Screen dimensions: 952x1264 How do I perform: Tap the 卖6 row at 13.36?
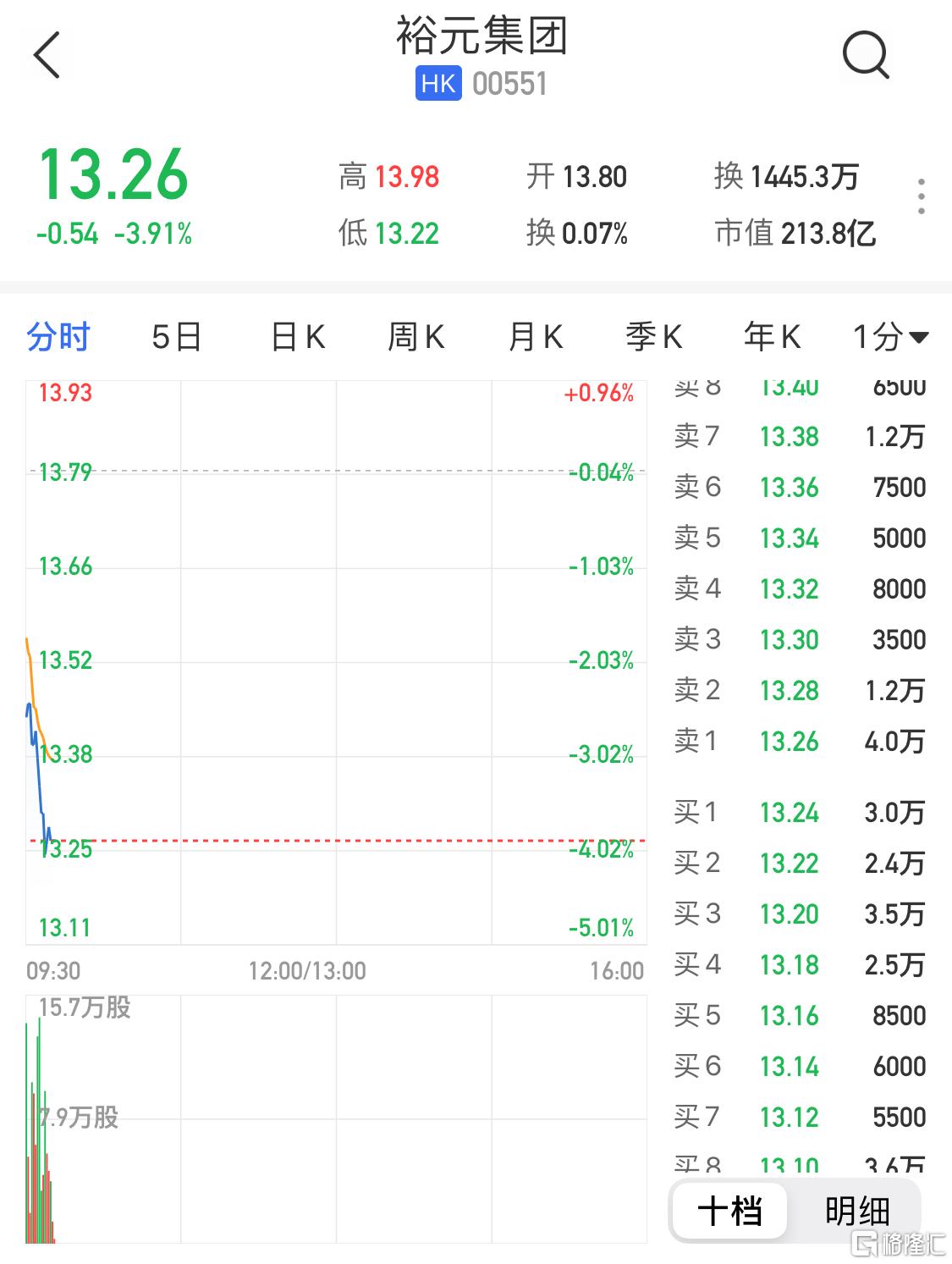800,488
